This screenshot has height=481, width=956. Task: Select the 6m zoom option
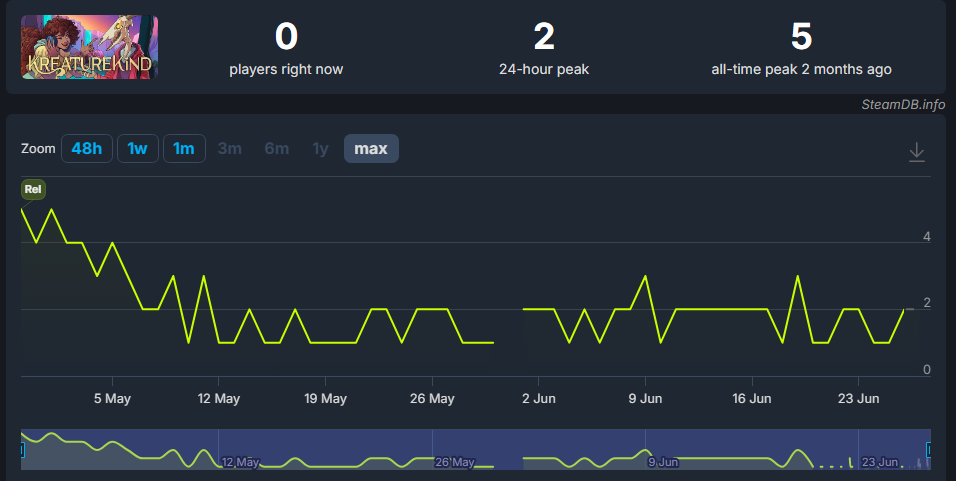click(277, 149)
